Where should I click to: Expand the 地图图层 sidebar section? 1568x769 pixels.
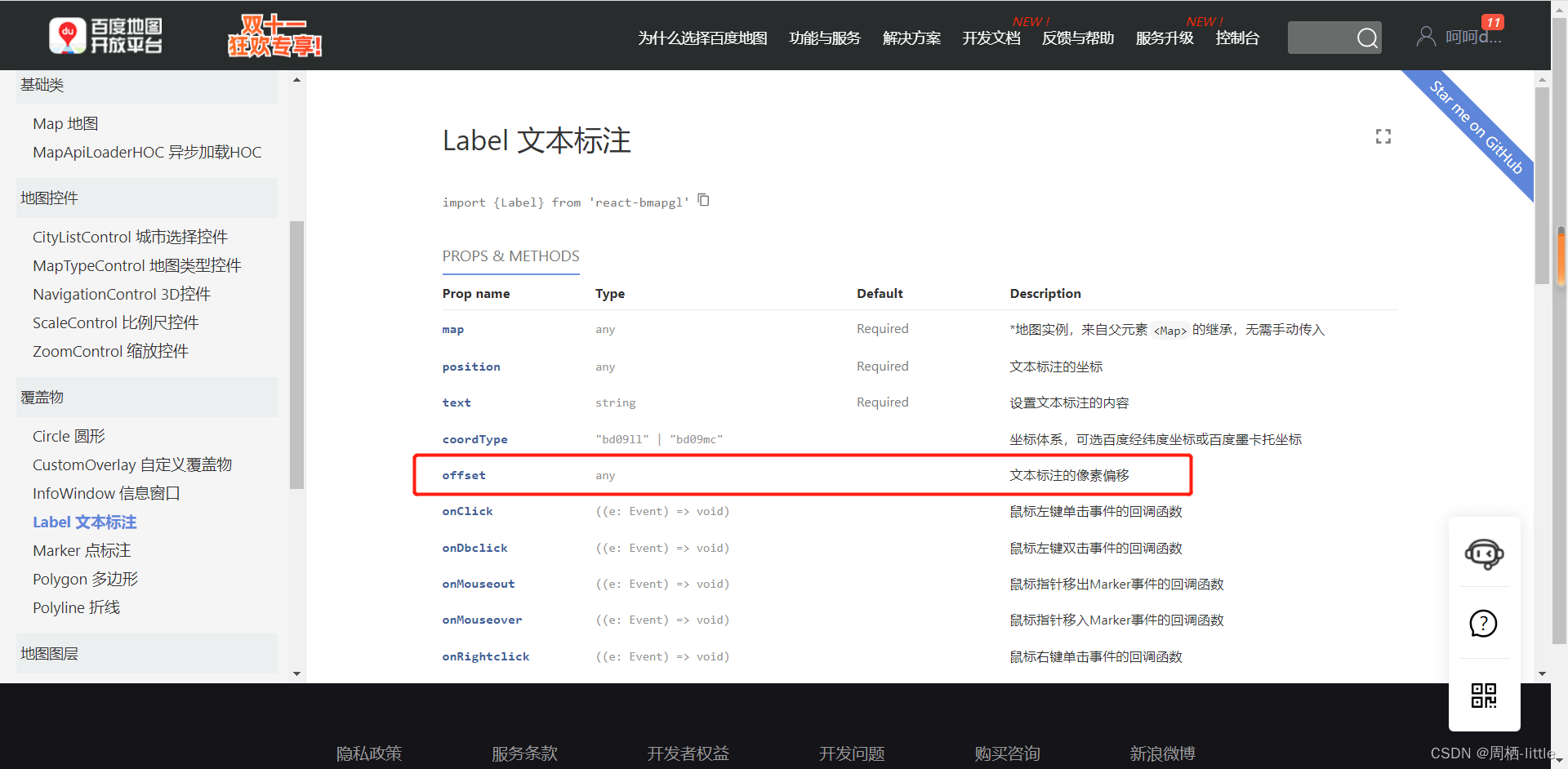click(49, 653)
